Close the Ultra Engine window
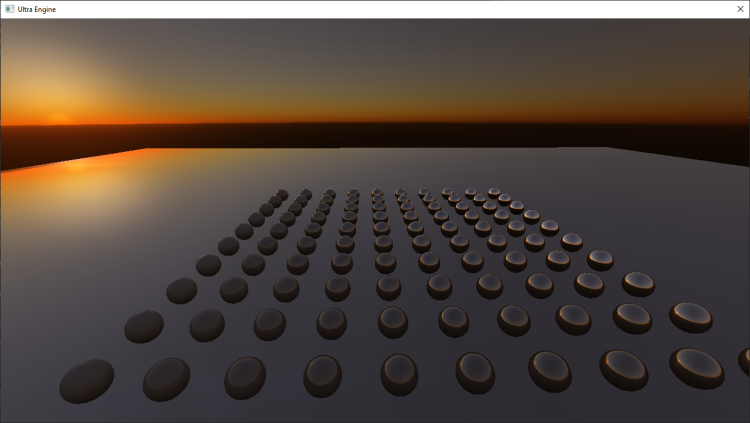The image size is (750, 423). coord(739,9)
